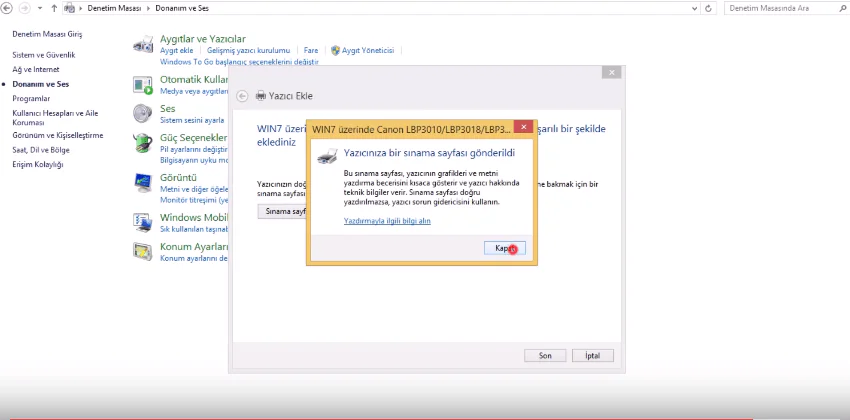
Task: Open the Windows Mobil heading link
Action: coord(194,218)
